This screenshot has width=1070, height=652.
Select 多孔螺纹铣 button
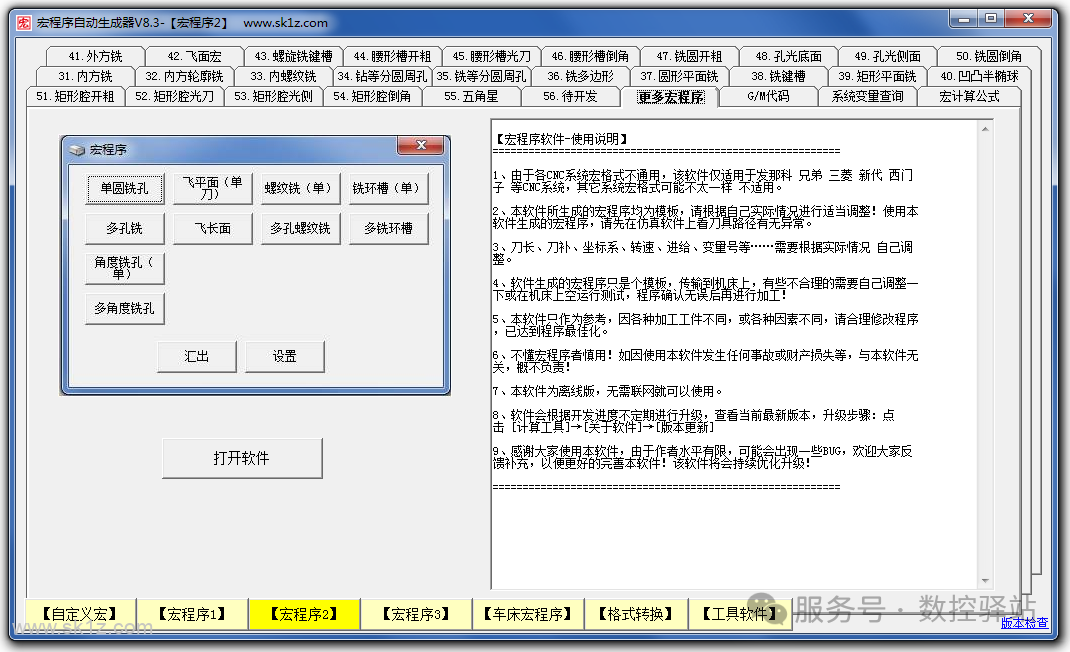pyautogui.click(x=301, y=229)
